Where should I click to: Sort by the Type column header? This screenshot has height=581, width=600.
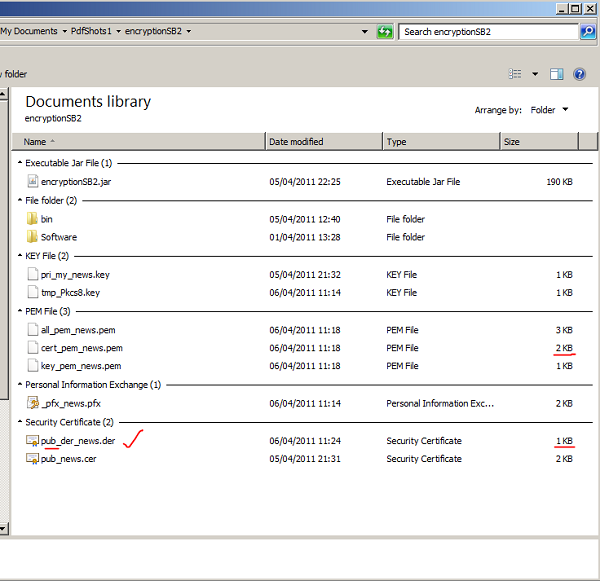click(441, 142)
